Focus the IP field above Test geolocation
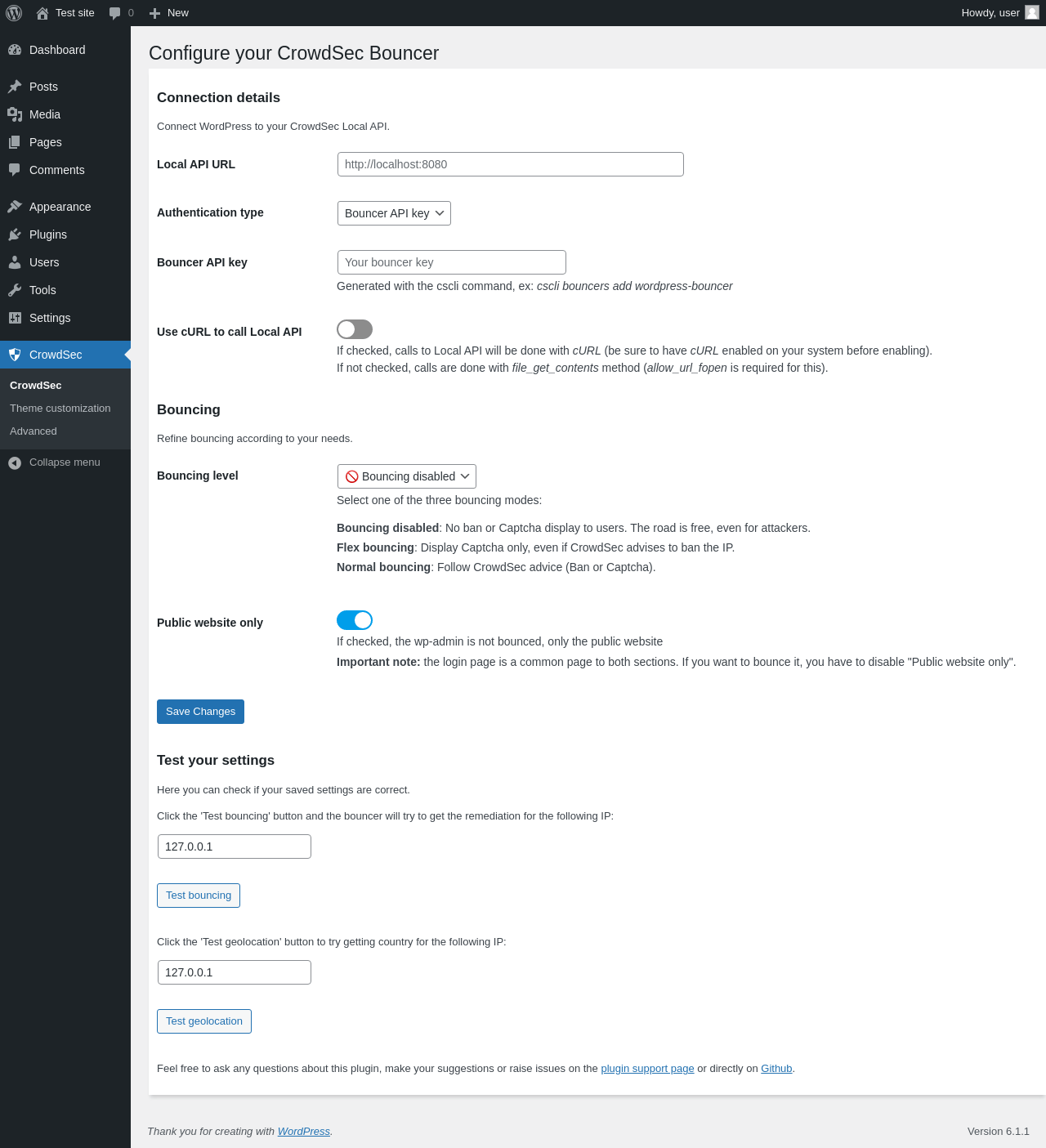This screenshot has width=1046, height=1148. 235,972
